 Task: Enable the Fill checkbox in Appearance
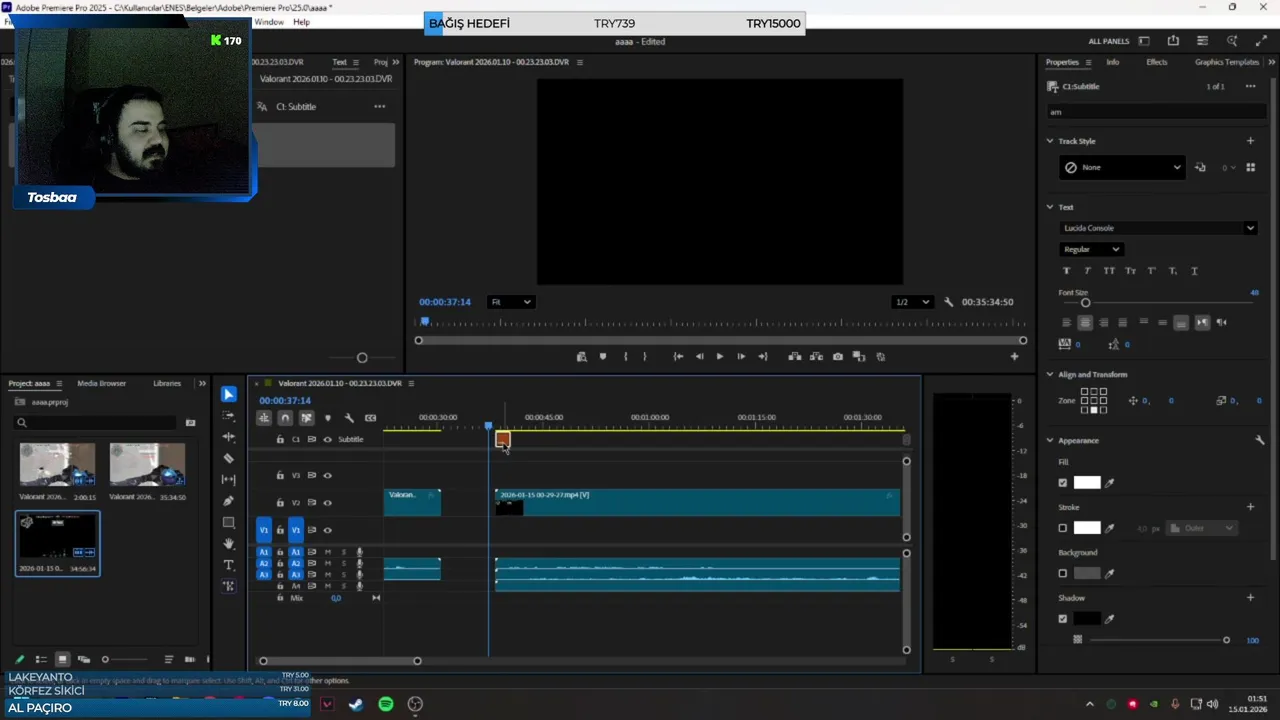coord(1063,483)
